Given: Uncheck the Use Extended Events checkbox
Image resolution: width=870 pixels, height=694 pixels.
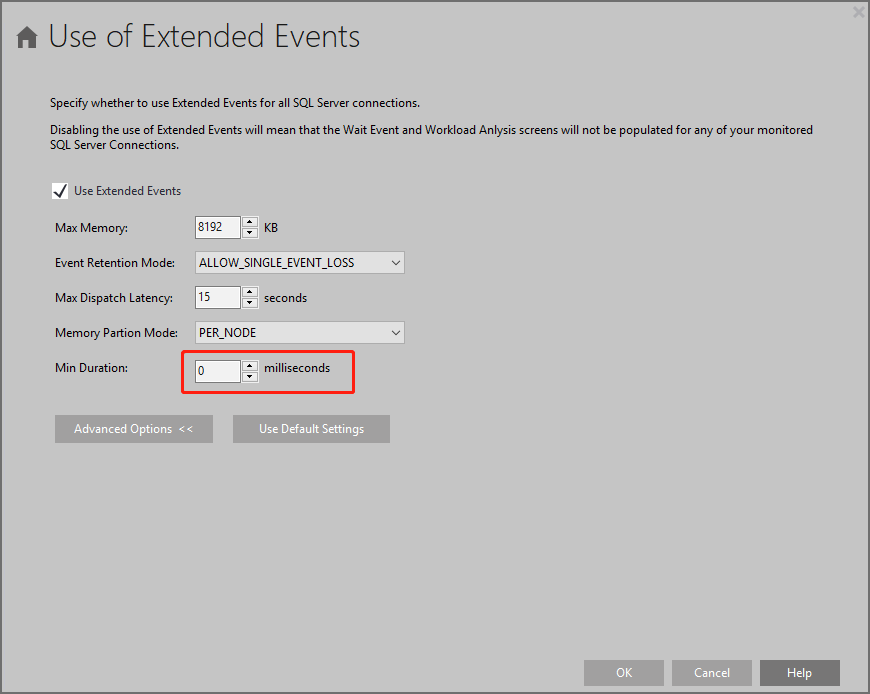Looking at the screenshot, I should pyautogui.click(x=60, y=190).
